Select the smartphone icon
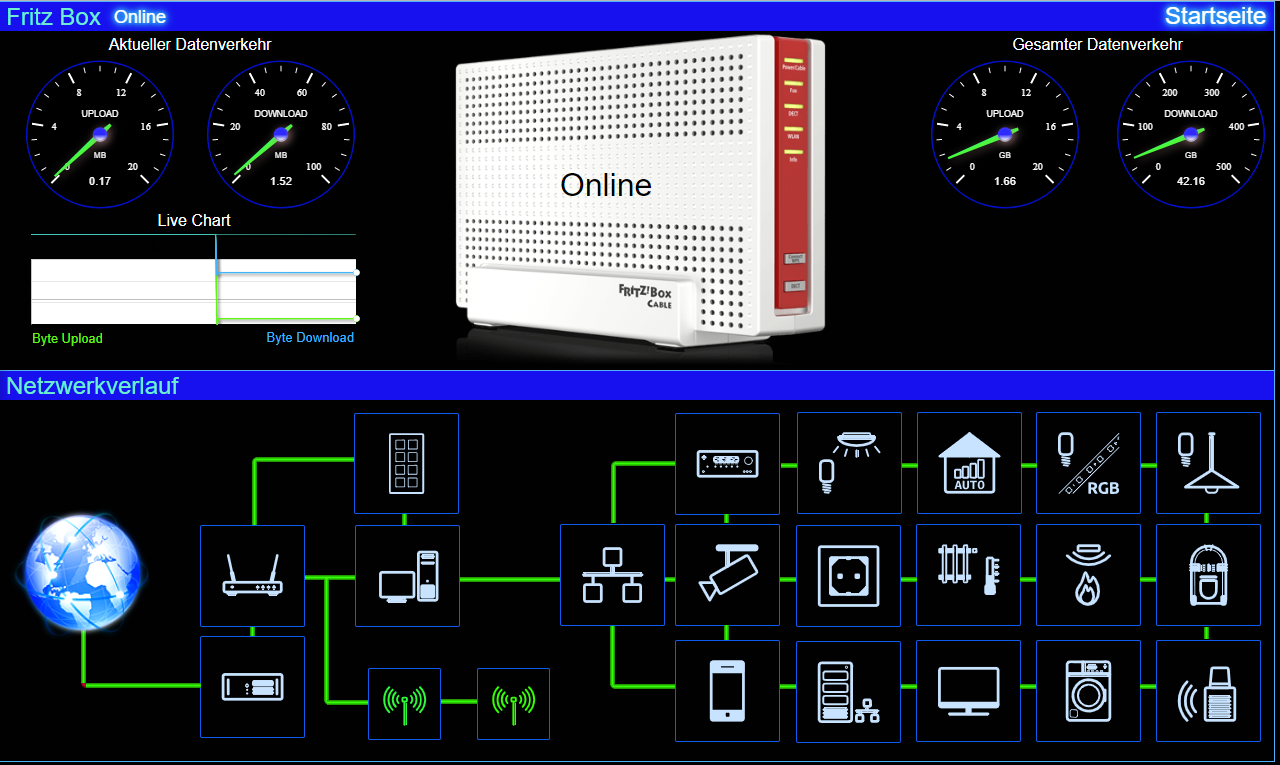The height and width of the screenshot is (765, 1280). tap(727, 691)
